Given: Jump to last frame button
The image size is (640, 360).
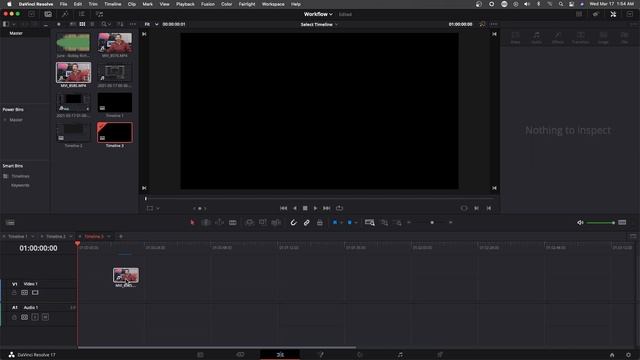Looking at the screenshot, I should point(327,208).
